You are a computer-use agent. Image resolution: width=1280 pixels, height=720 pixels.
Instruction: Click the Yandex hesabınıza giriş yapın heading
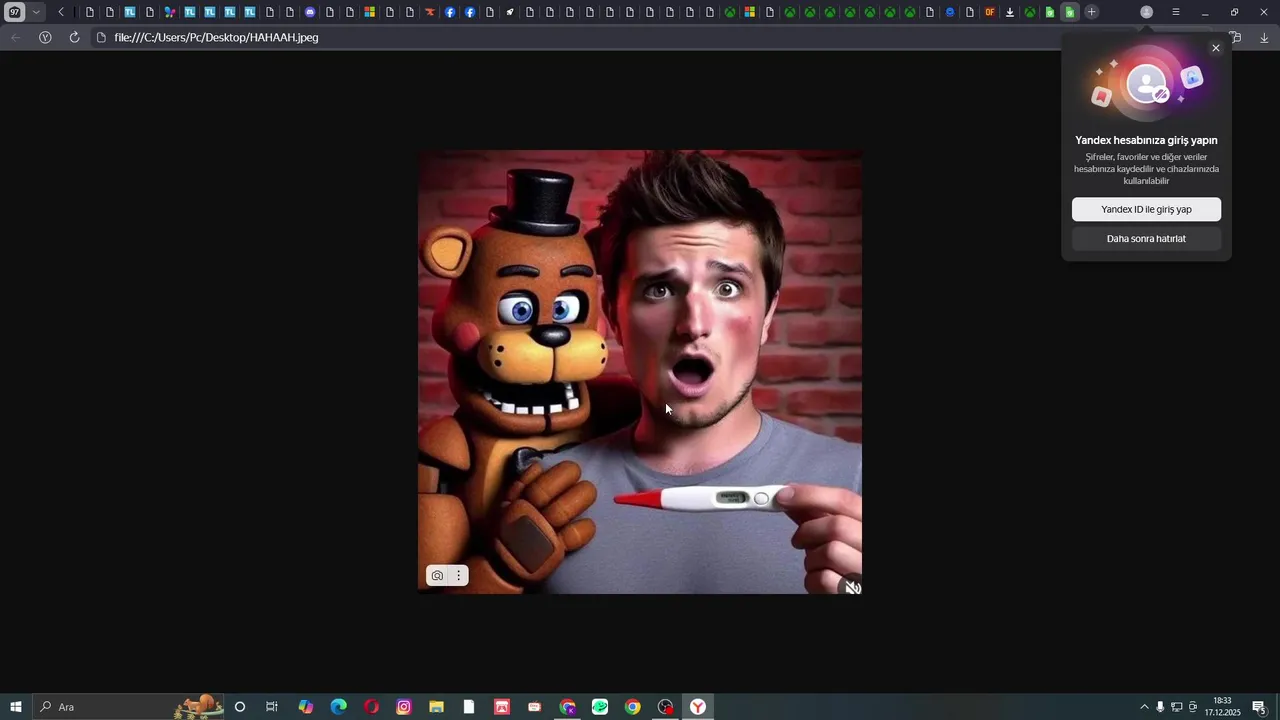[x=1146, y=140]
